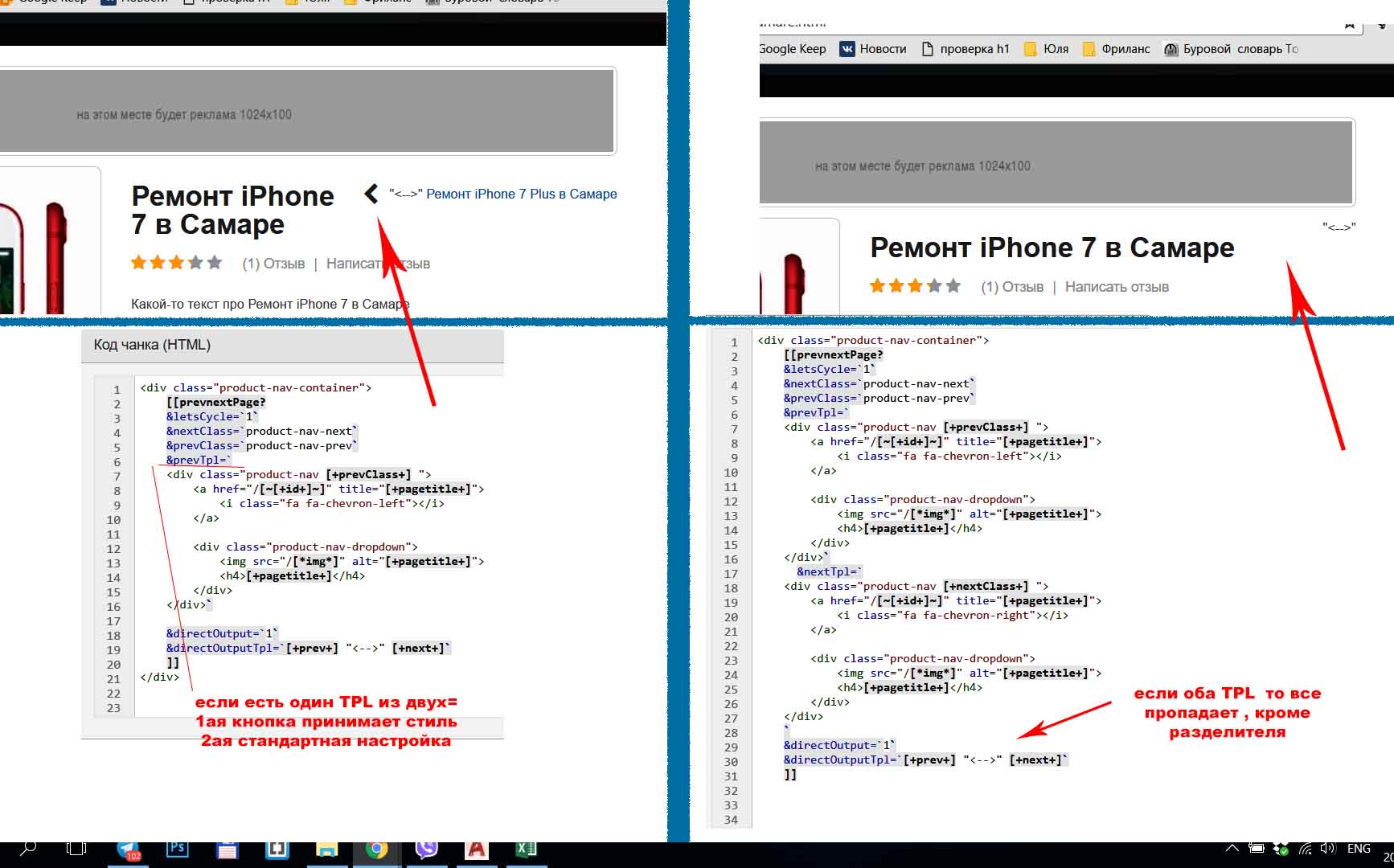The image size is (1394, 868).
Task: Click the bookmark star in right address bar
Action: click(x=1349, y=25)
